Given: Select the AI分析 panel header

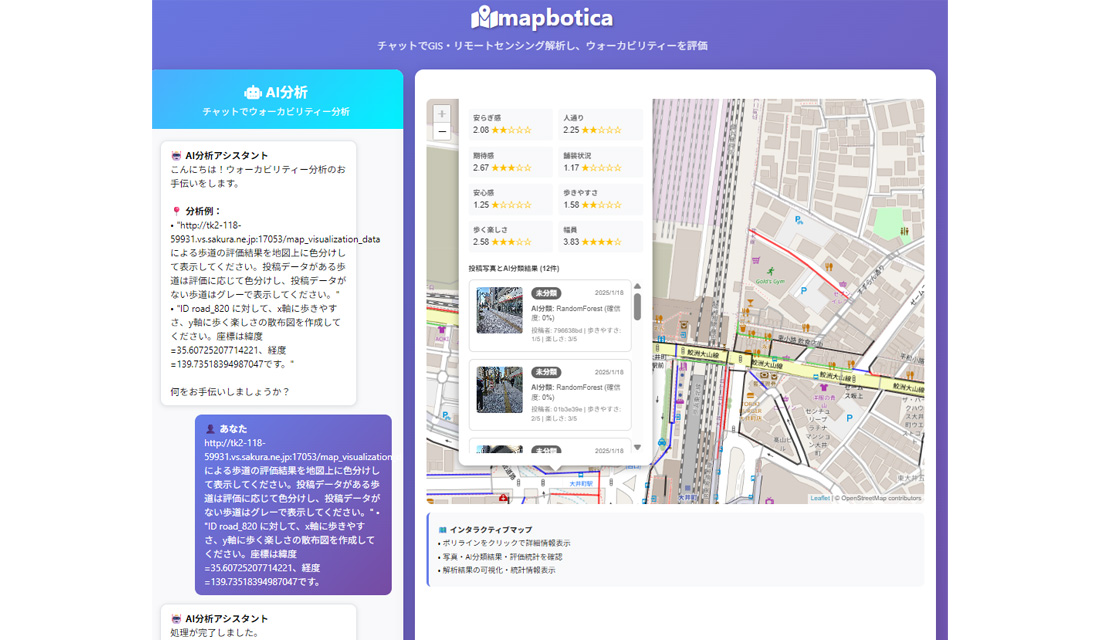Looking at the screenshot, I should [277, 99].
